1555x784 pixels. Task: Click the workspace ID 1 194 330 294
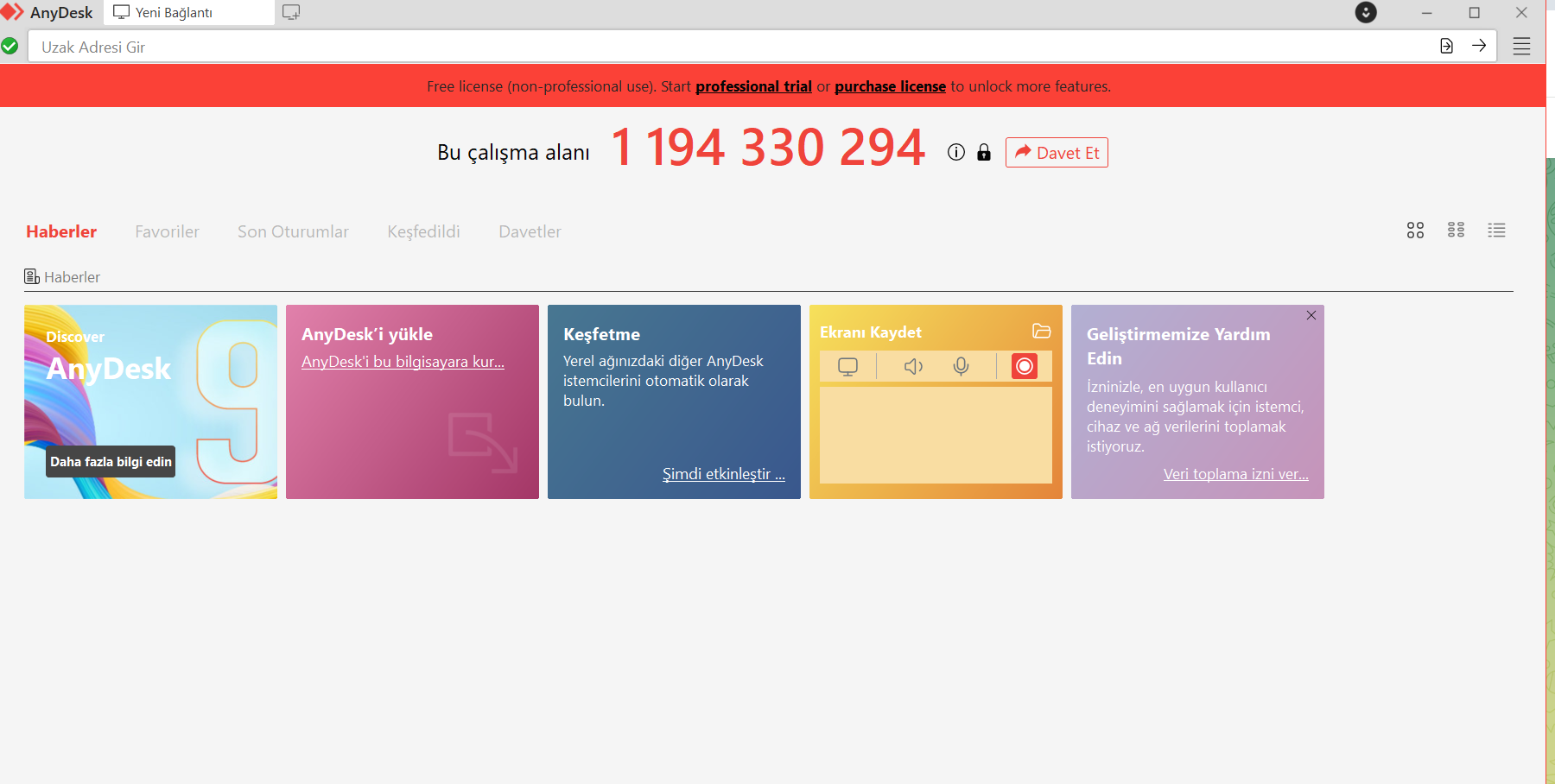coord(768,148)
